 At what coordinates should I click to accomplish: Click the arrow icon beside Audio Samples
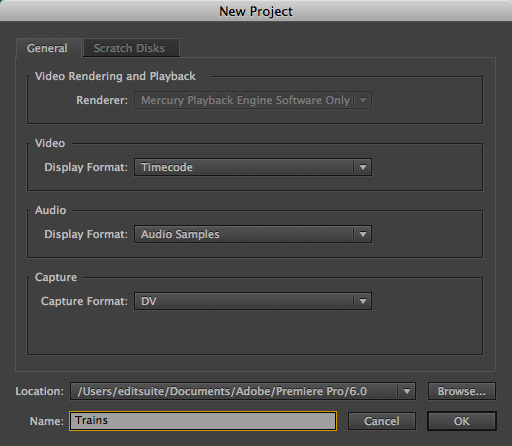coord(363,234)
